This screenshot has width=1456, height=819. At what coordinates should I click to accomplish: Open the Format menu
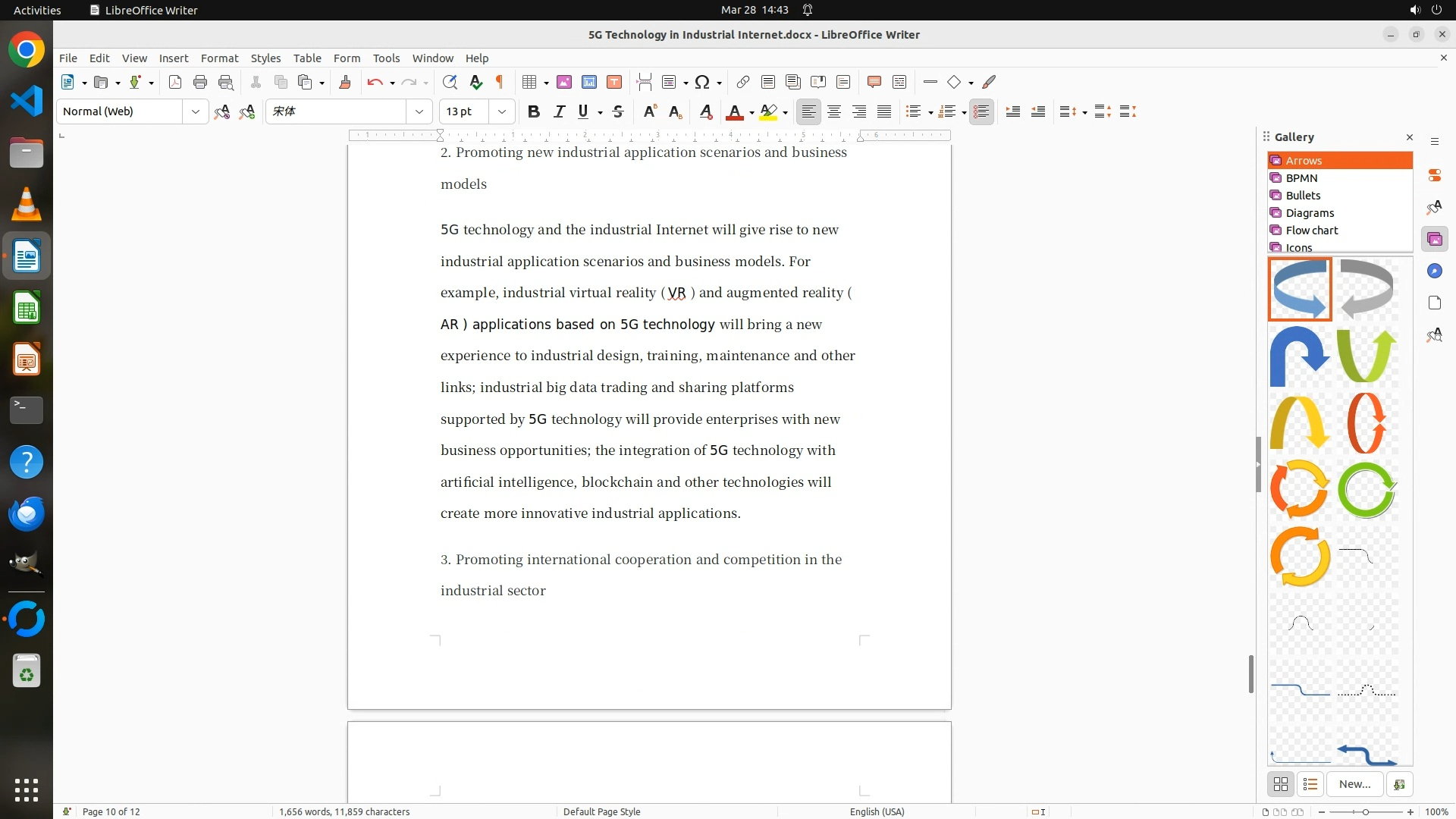click(219, 58)
